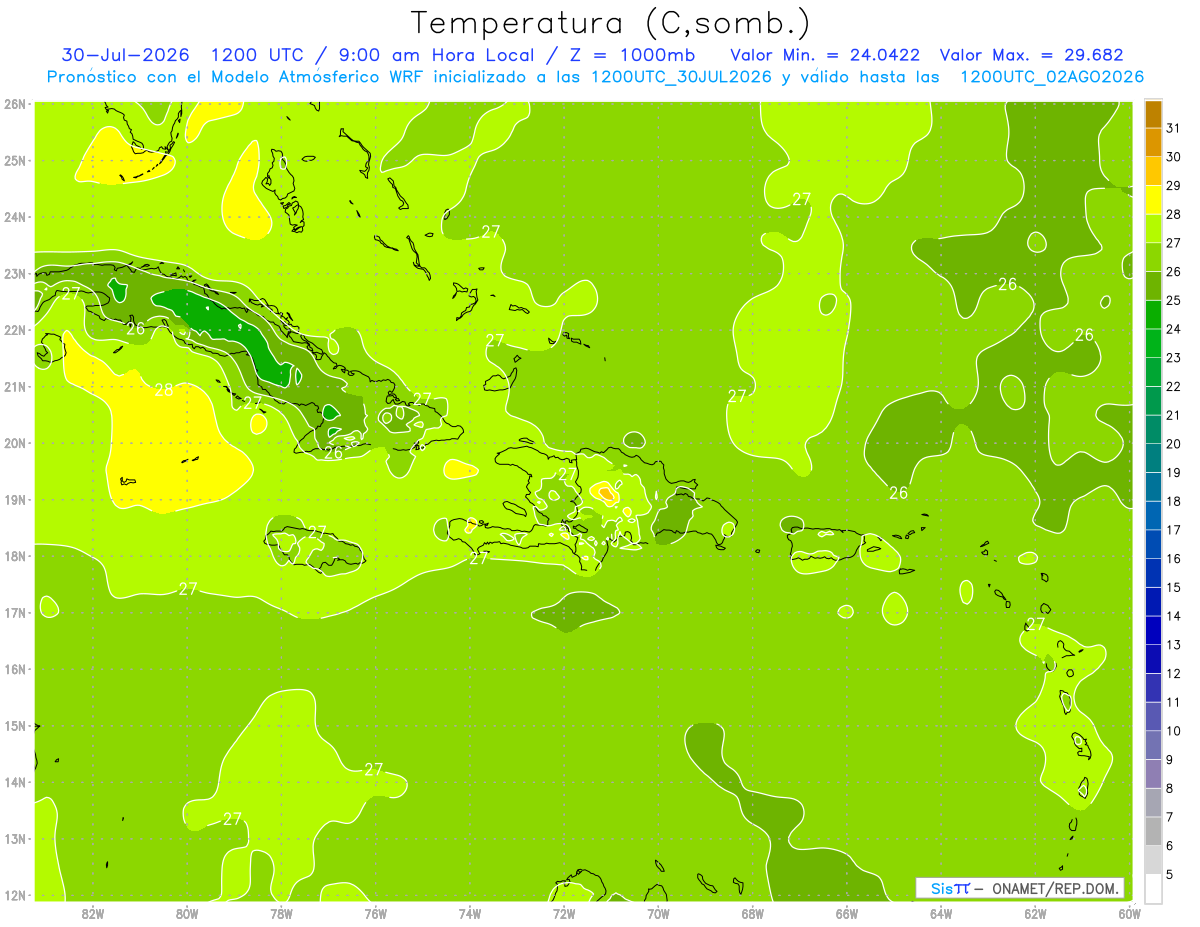The width and height of the screenshot is (1200, 927).
Task: Click the latitude label 18N
Action: tap(15, 556)
